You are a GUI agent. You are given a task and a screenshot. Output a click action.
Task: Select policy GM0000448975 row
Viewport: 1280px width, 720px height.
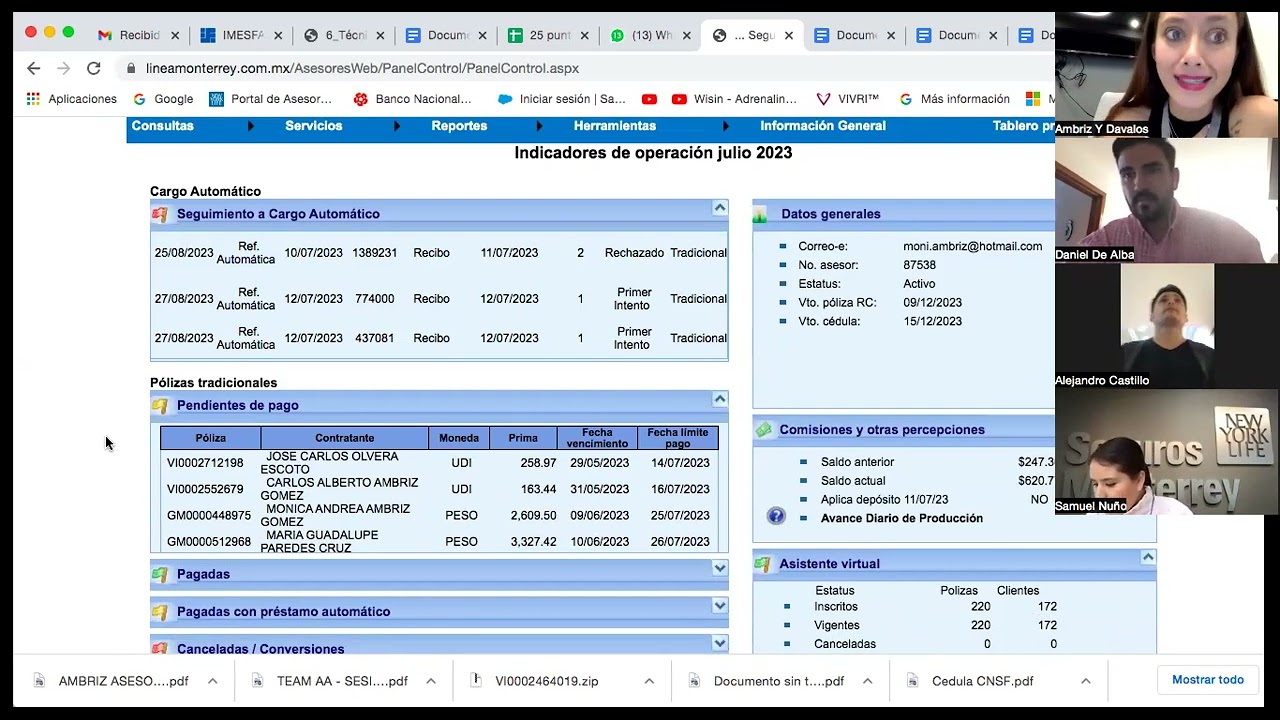tap(439, 515)
